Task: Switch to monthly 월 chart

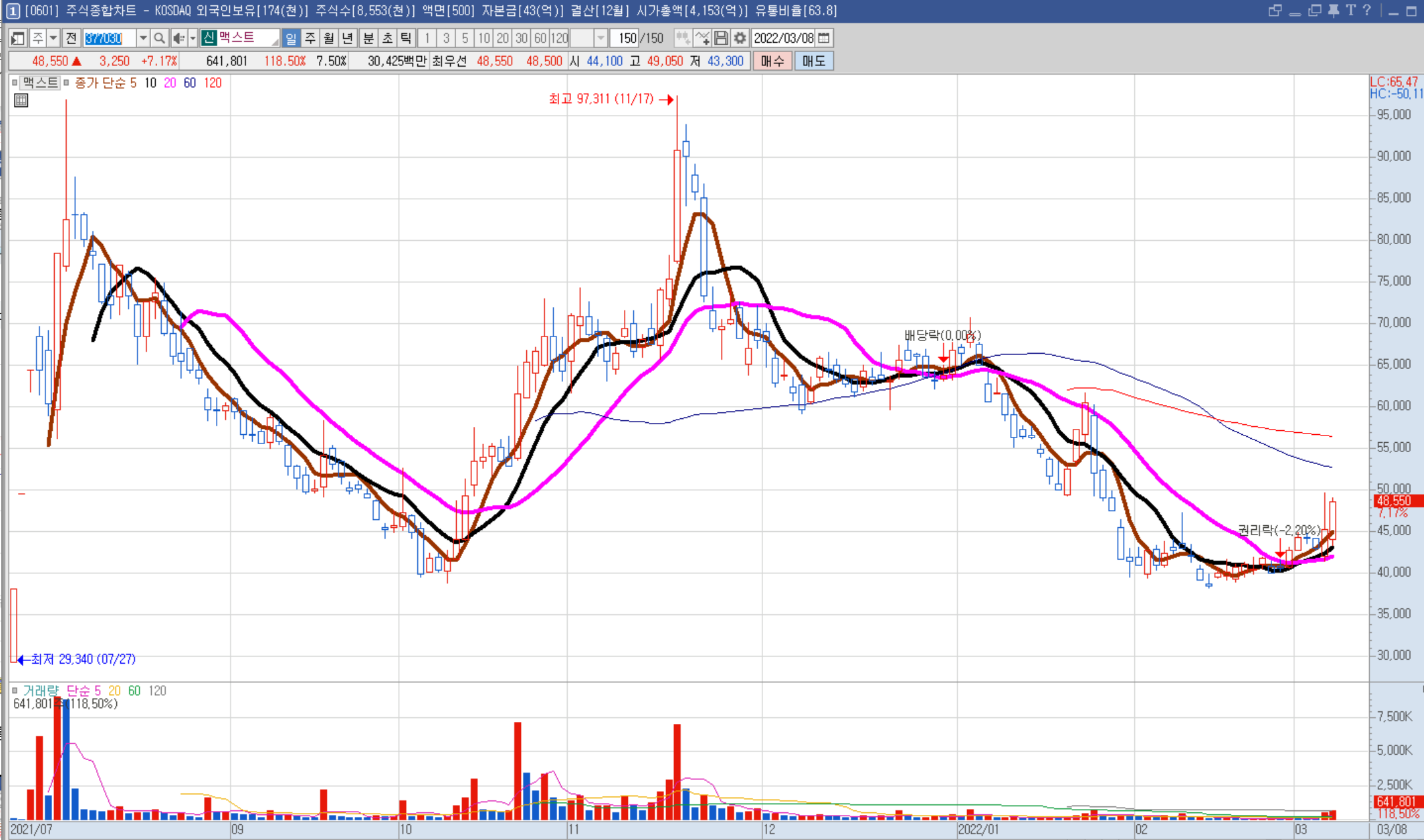Action: coord(329,38)
